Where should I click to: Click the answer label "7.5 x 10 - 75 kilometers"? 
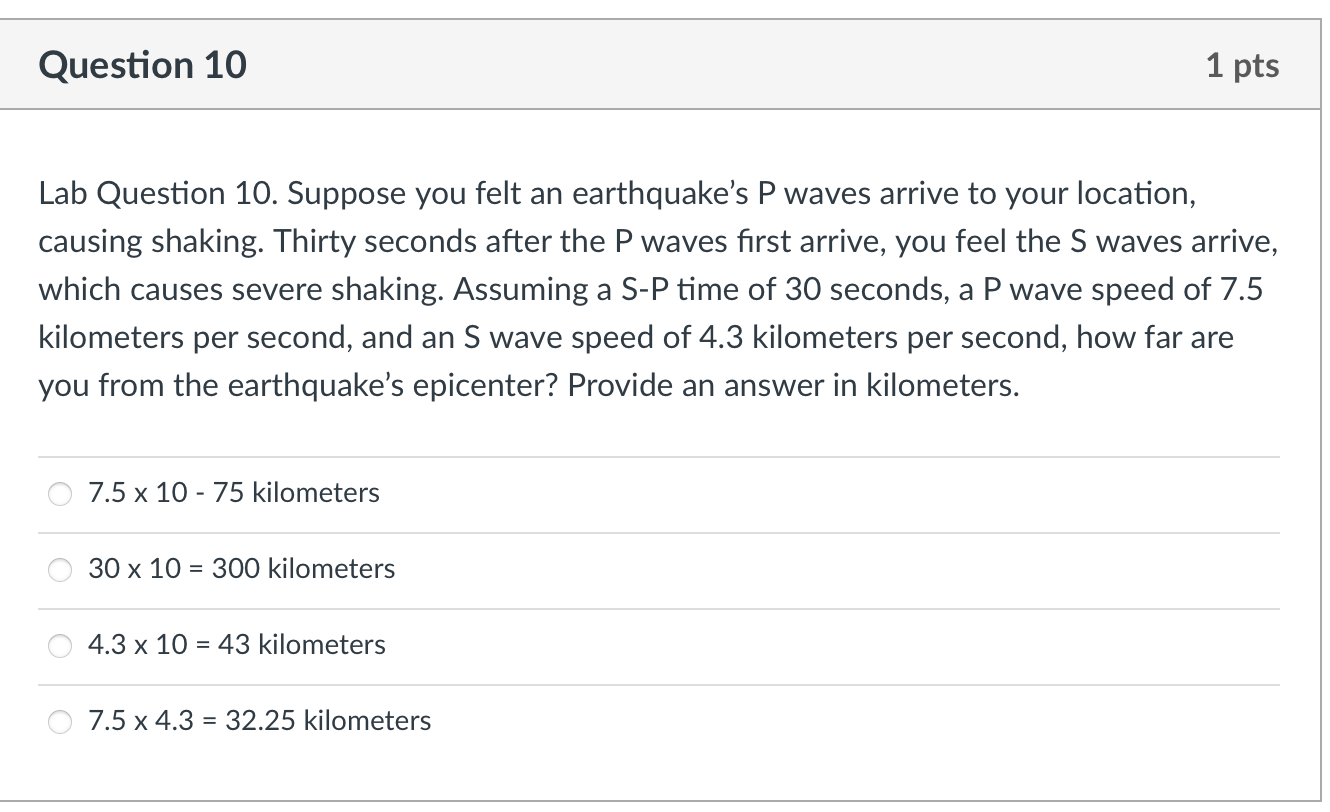pos(234,493)
